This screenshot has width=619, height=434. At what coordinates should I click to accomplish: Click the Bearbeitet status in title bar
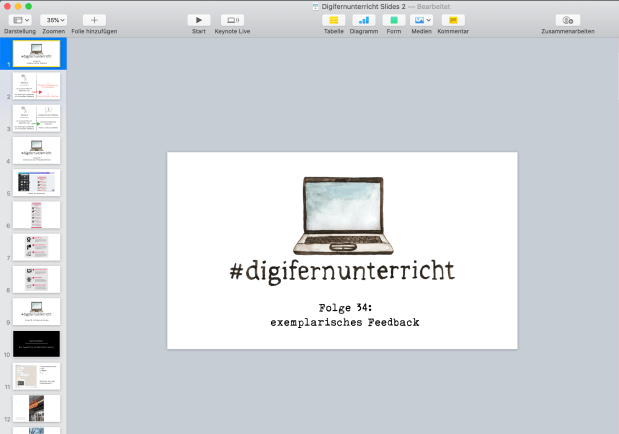pyautogui.click(x=433, y=6)
